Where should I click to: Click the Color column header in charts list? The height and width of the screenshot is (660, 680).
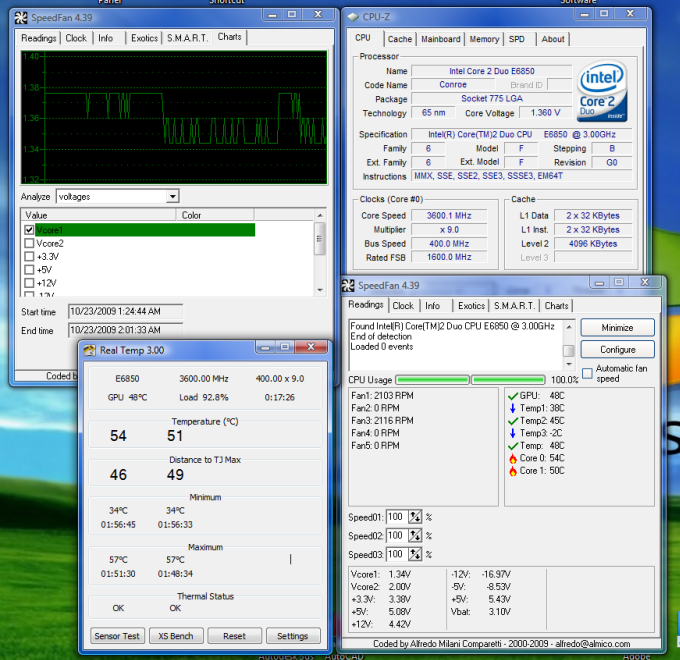(215, 215)
